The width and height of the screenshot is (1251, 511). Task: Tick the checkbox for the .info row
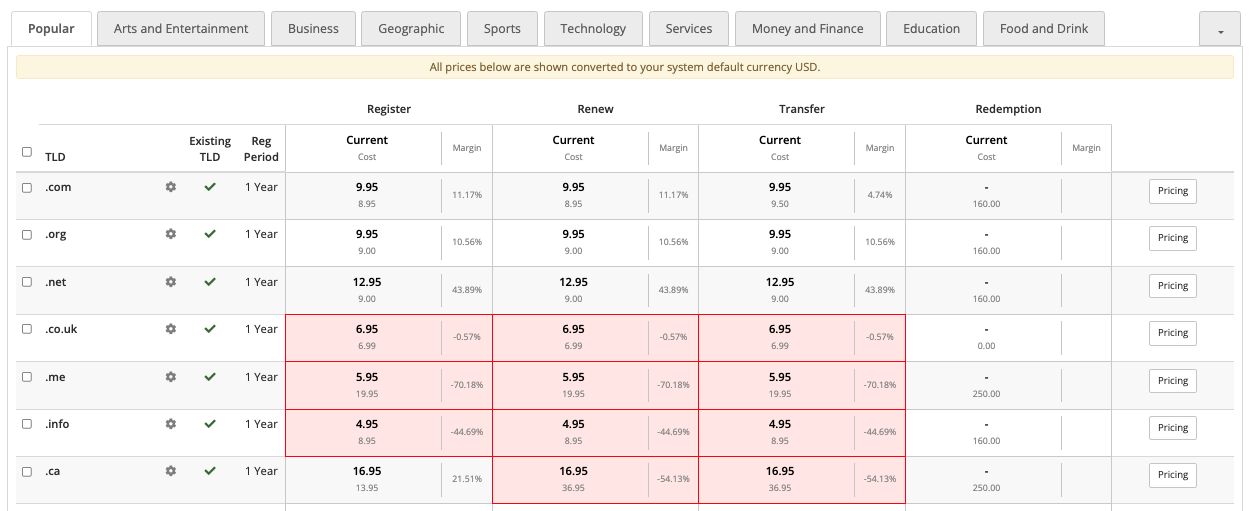(27, 424)
